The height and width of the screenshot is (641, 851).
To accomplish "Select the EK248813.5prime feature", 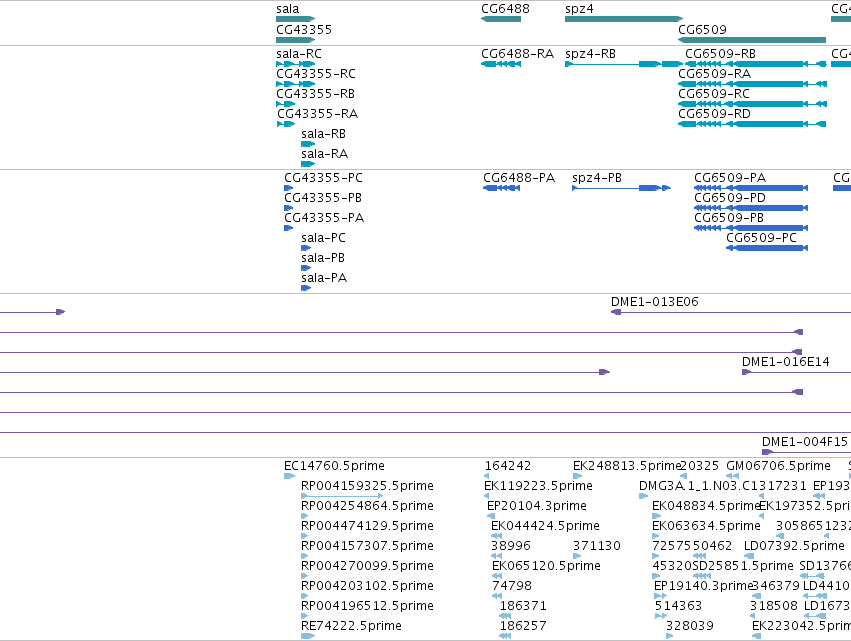I will 577,477.
